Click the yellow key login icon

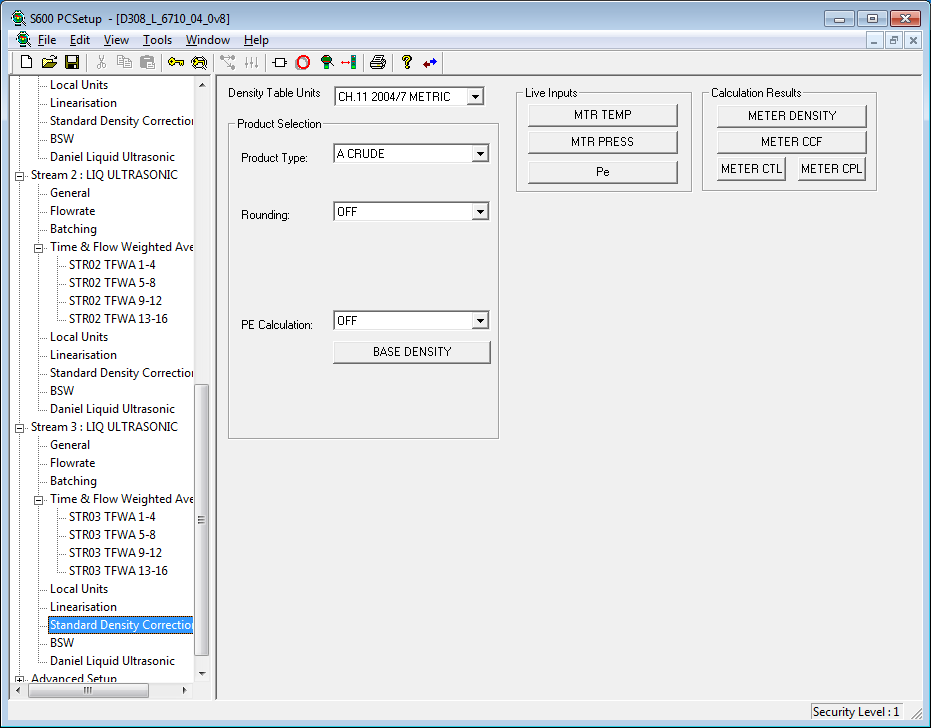coord(176,62)
